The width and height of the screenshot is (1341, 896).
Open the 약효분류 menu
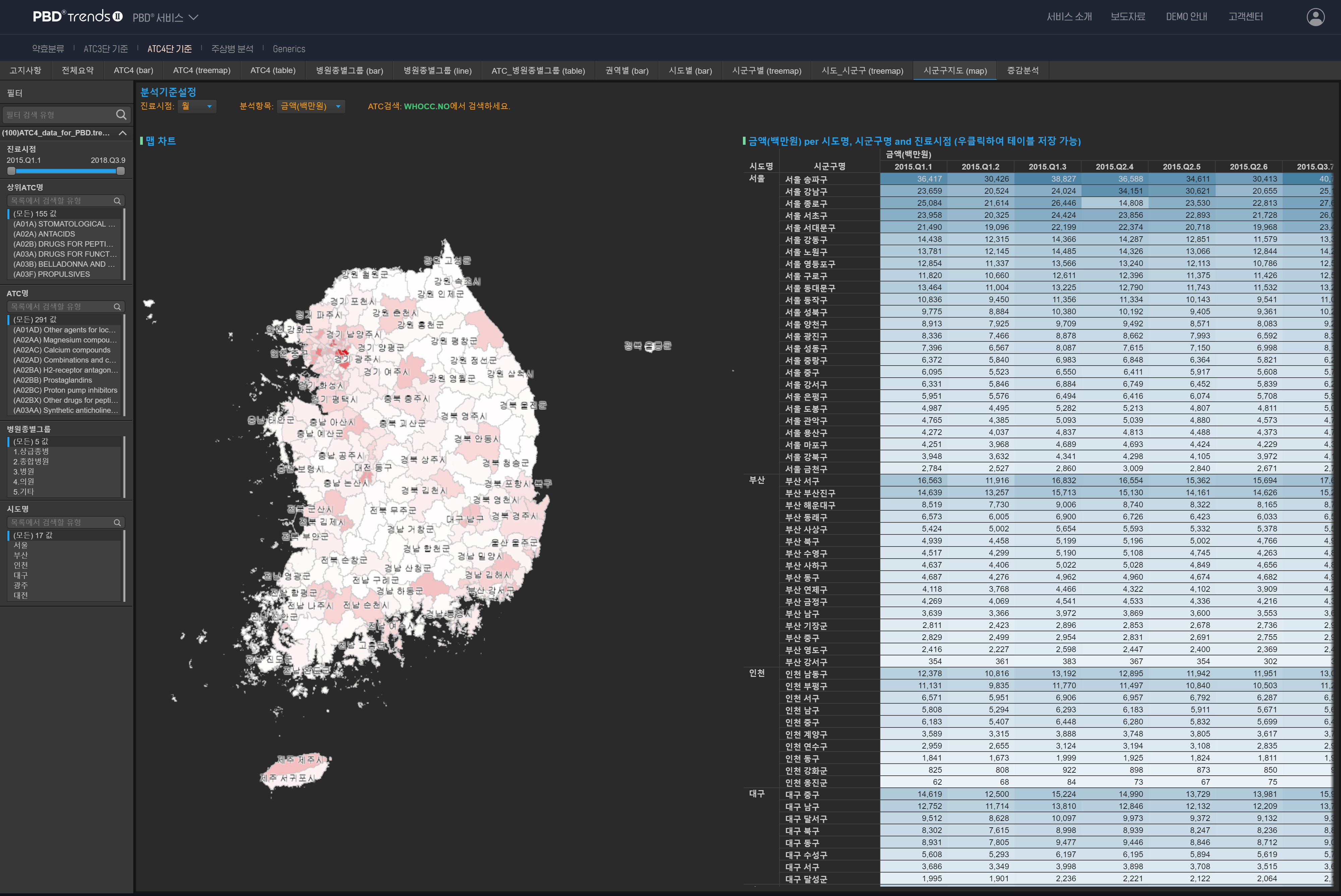pos(48,49)
